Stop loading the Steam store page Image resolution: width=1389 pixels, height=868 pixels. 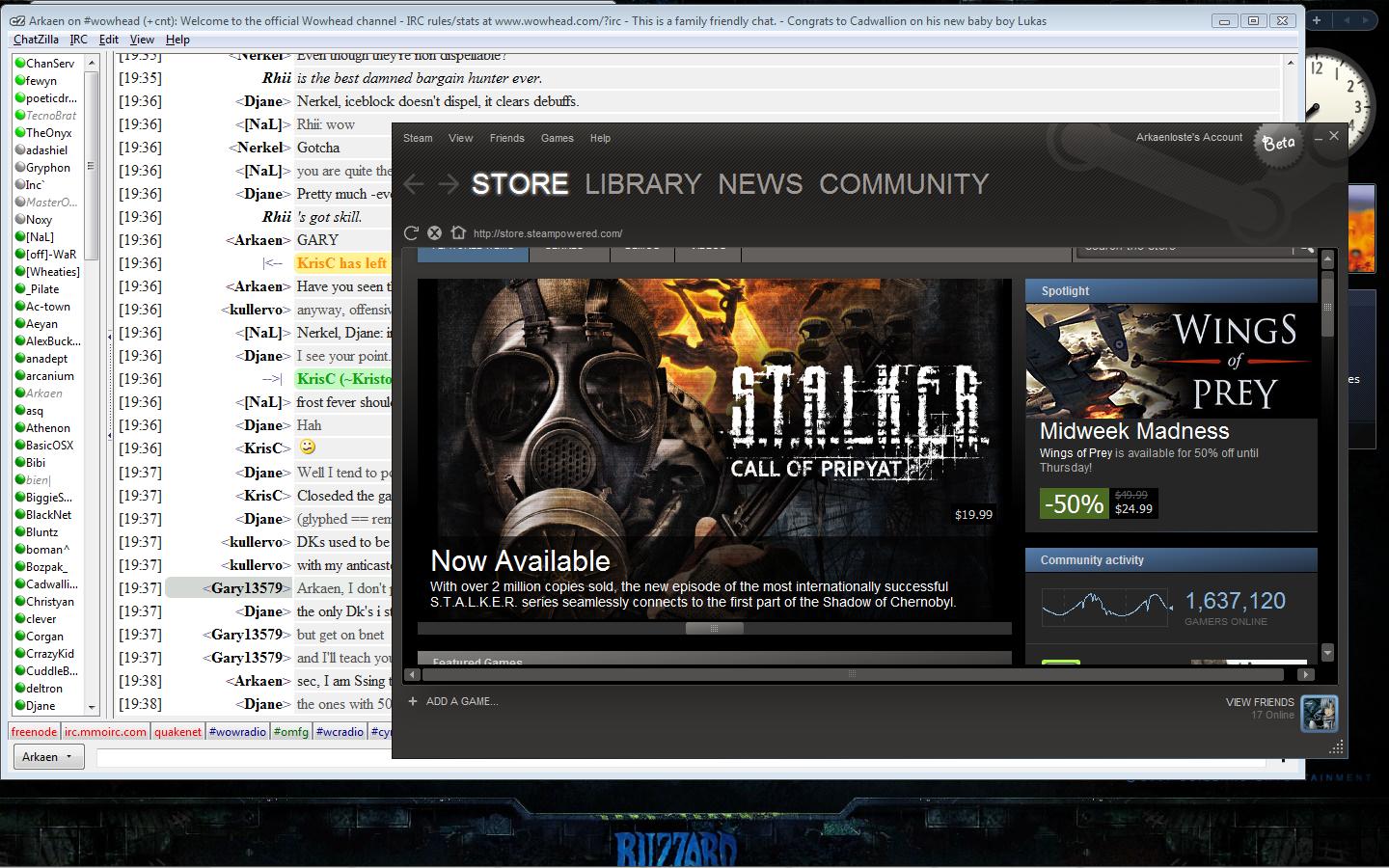434,232
